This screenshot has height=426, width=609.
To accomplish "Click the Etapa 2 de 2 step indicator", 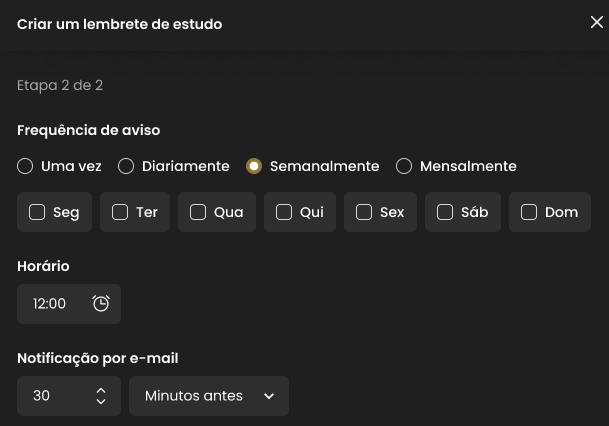I will click(x=60, y=85).
